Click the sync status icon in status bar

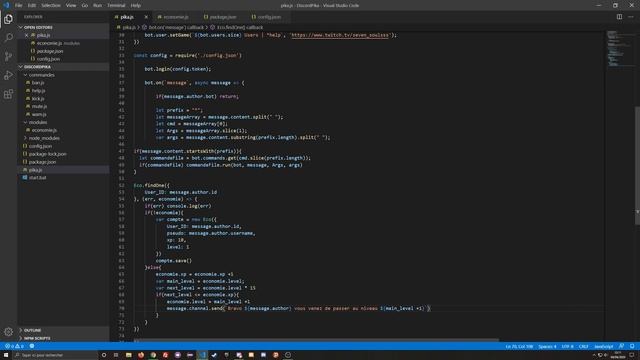[x=32, y=346]
